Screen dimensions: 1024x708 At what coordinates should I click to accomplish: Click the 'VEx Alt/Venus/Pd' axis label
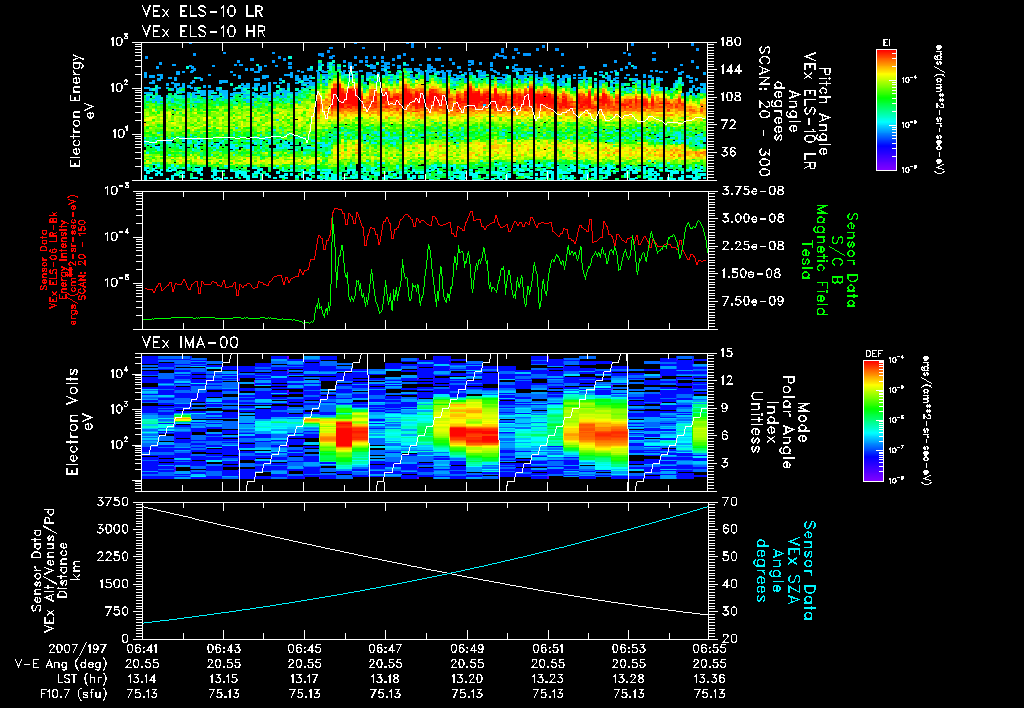pos(50,570)
